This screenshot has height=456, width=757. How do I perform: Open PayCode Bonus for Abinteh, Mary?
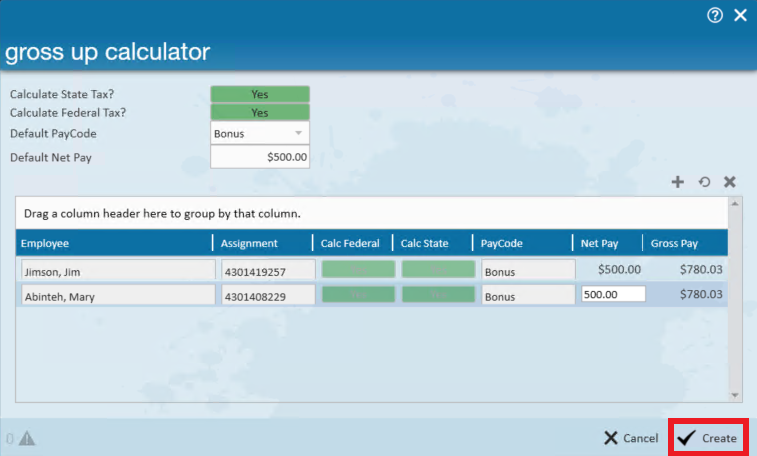pyautogui.click(x=528, y=296)
